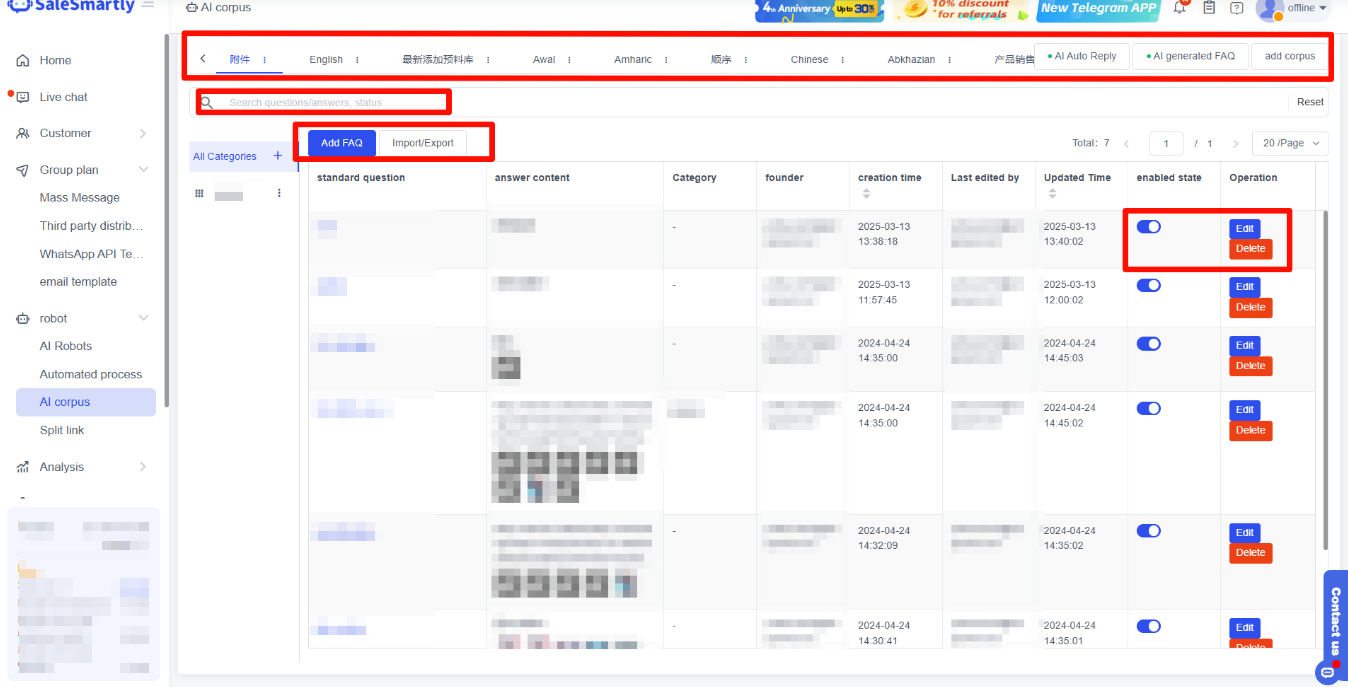The image size is (1348, 687).
Task: Switch to the Chinese corpus tab
Action: pos(809,60)
